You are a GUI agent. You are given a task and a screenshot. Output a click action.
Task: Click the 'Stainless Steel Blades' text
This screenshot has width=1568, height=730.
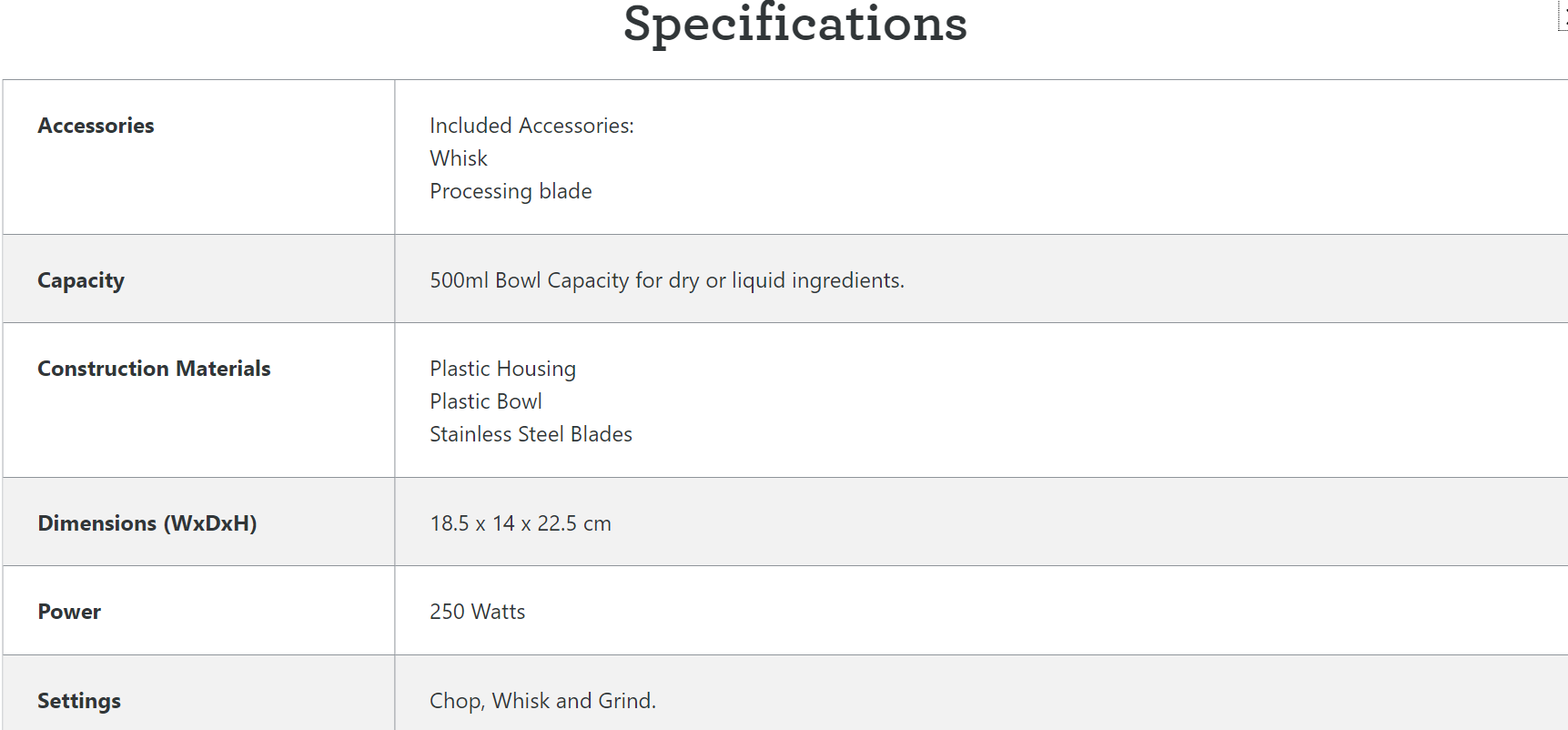531,434
